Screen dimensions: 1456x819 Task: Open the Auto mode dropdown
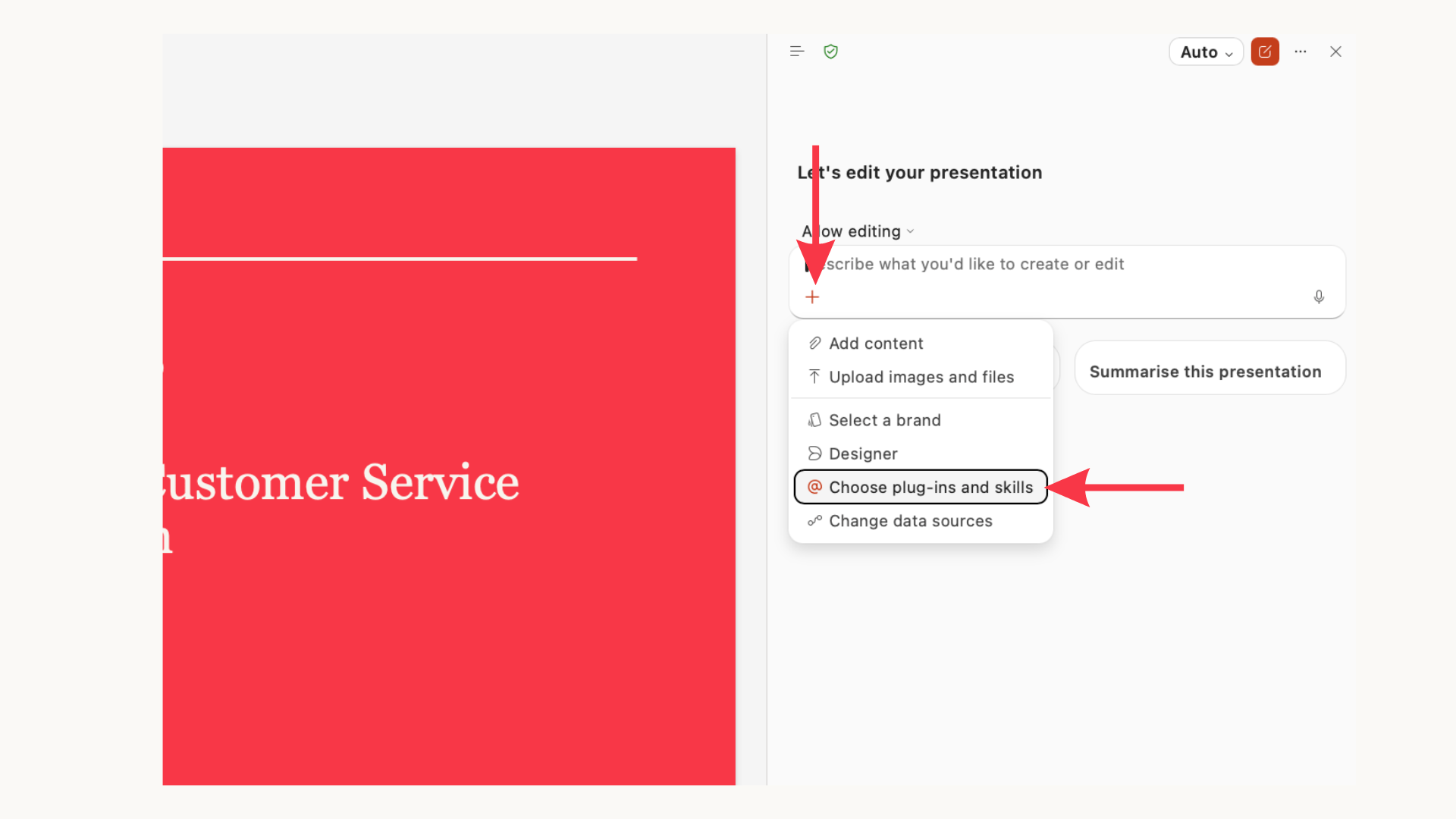click(x=1206, y=52)
